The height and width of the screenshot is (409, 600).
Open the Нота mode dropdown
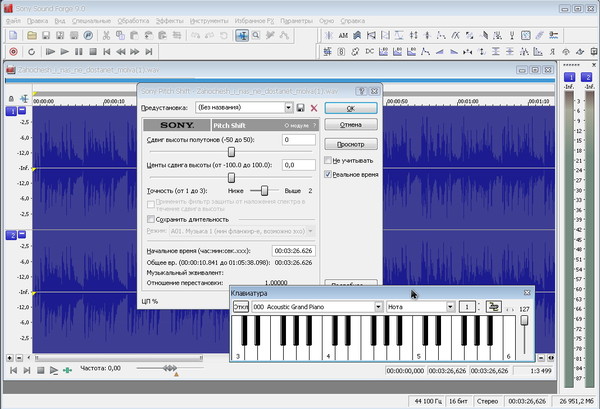450,307
